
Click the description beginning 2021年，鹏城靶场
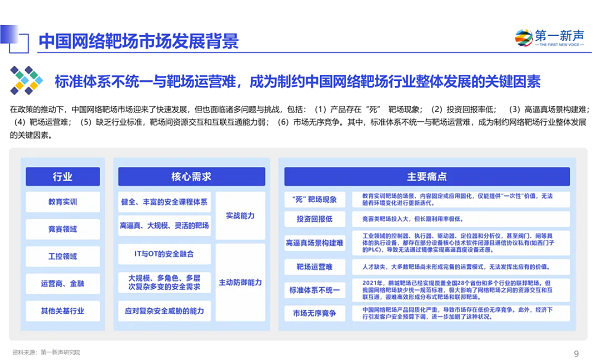coord(461,290)
